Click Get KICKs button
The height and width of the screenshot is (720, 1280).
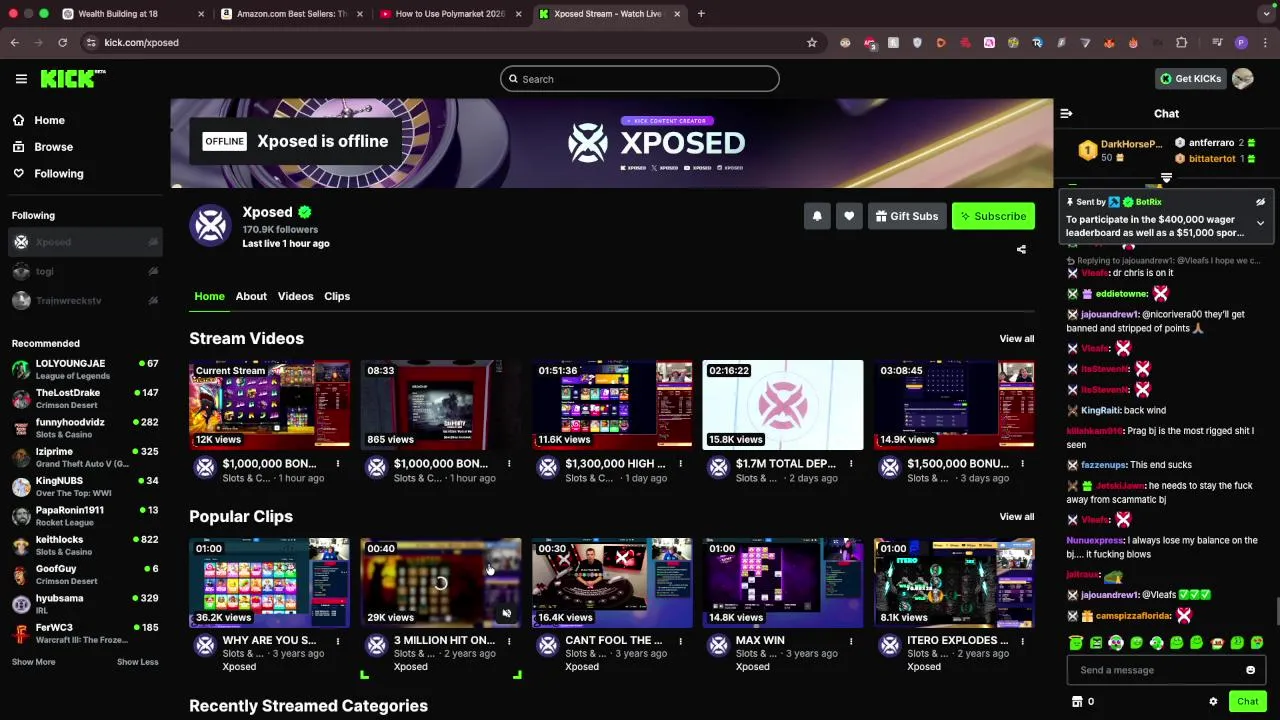coord(1190,79)
